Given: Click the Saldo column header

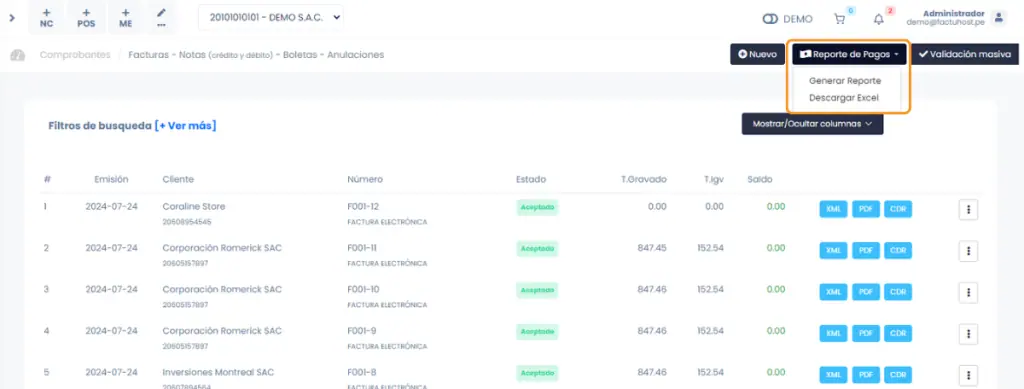Looking at the screenshot, I should pos(760,179).
